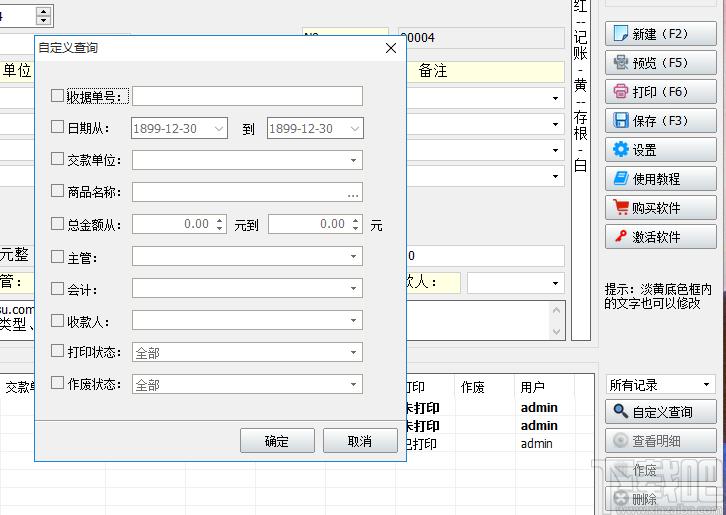
Task: Expand the 主管 combo box
Action: pos(353,256)
